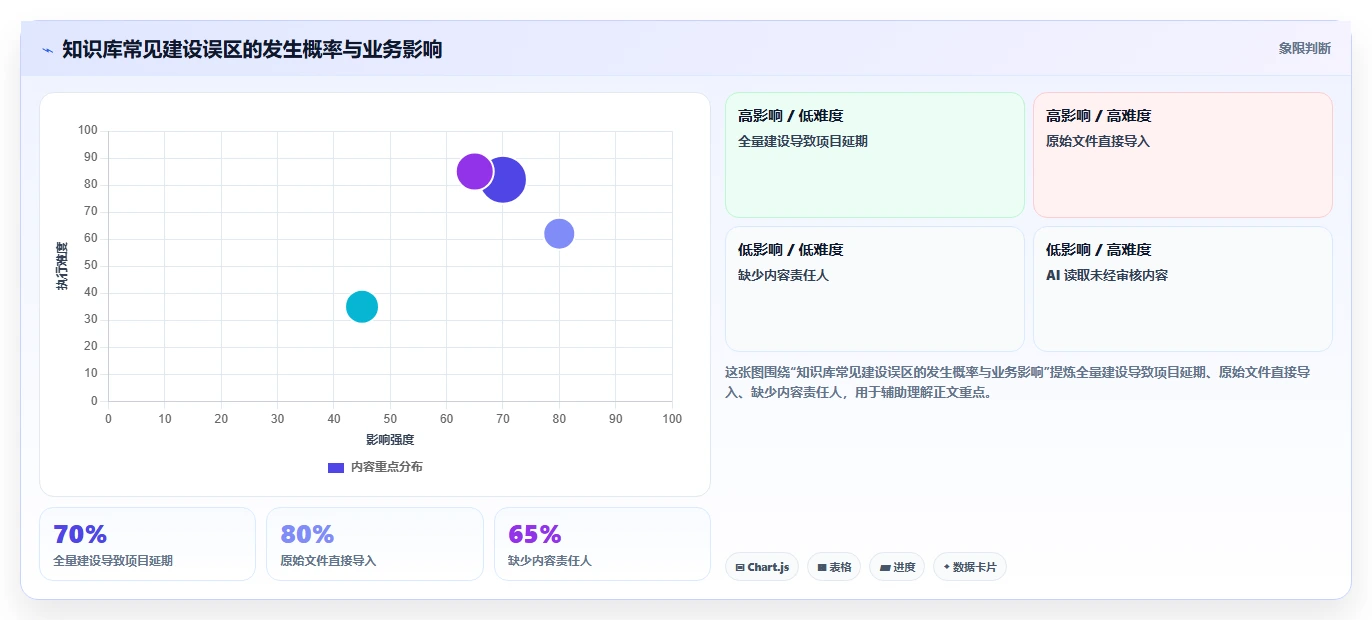Image resolution: width=1372 pixels, height=620 pixels.
Task: Select the large indigo bubble in chart
Action: pyautogui.click(x=503, y=180)
